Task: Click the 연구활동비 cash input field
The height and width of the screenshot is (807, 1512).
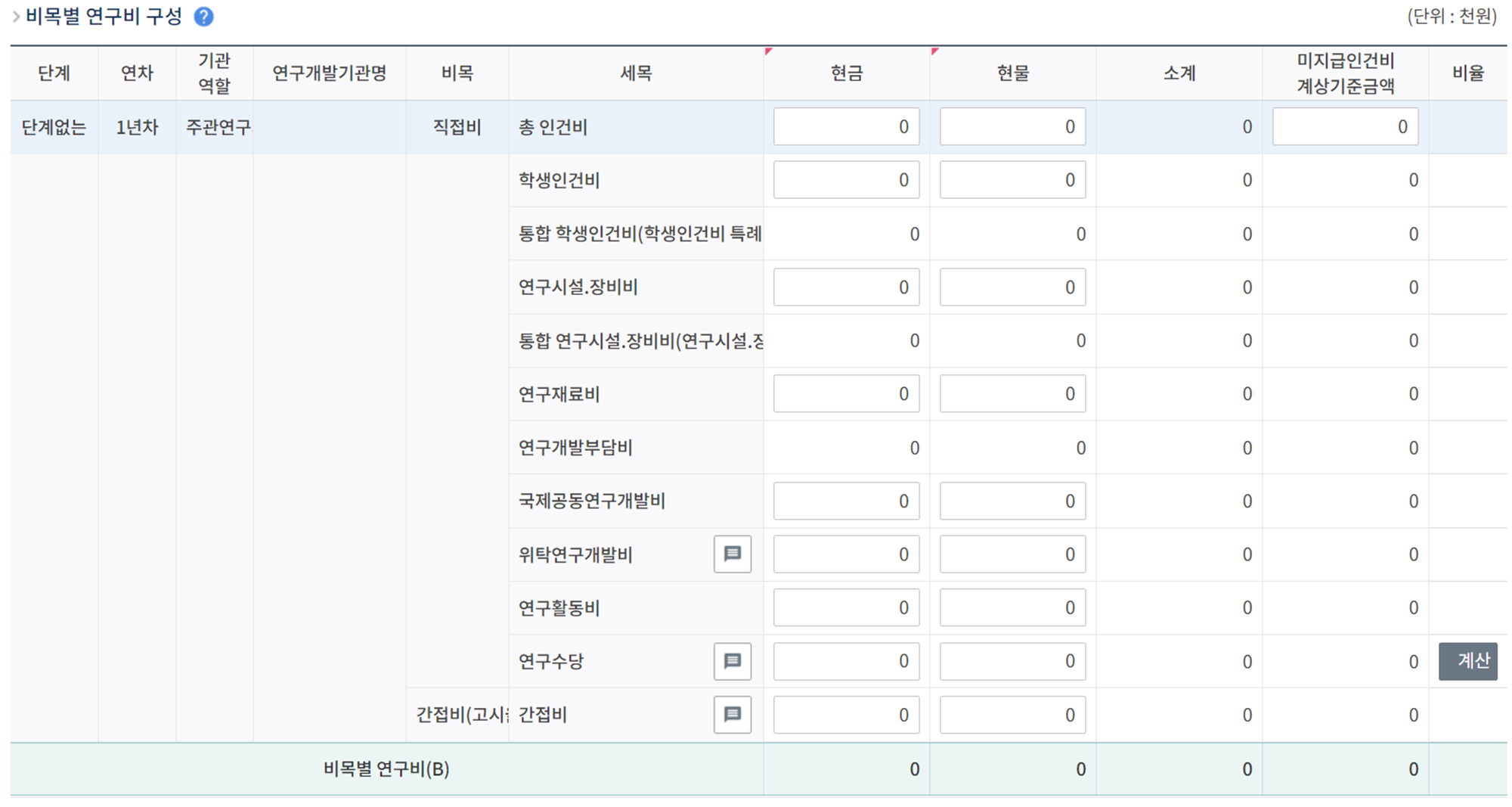Action: pyautogui.click(x=846, y=607)
